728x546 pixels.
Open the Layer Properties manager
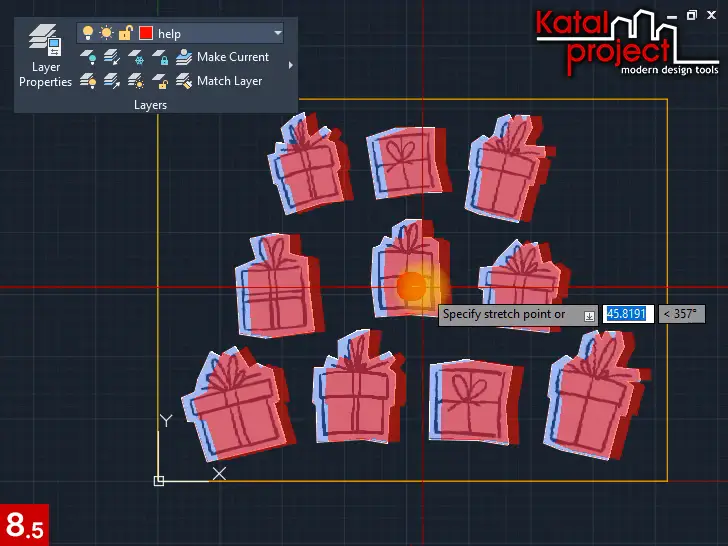(45, 56)
